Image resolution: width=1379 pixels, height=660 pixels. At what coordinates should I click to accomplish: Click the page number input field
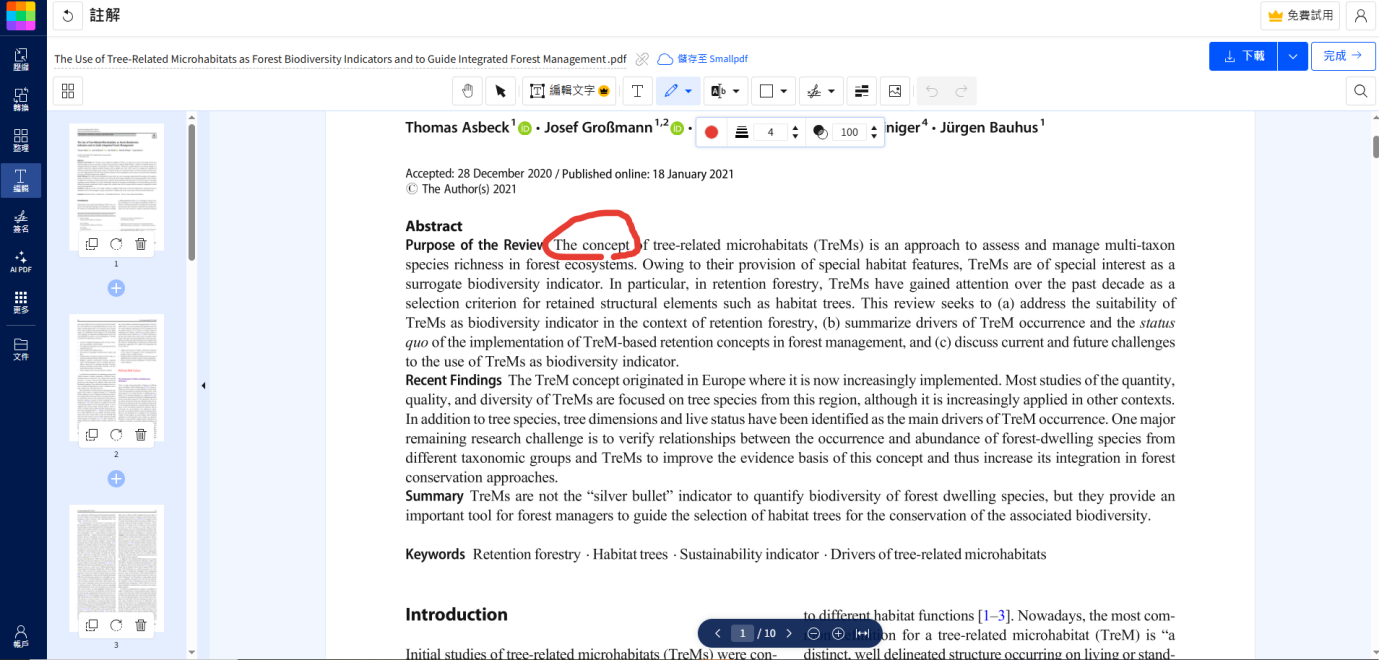pyautogui.click(x=742, y=634)
